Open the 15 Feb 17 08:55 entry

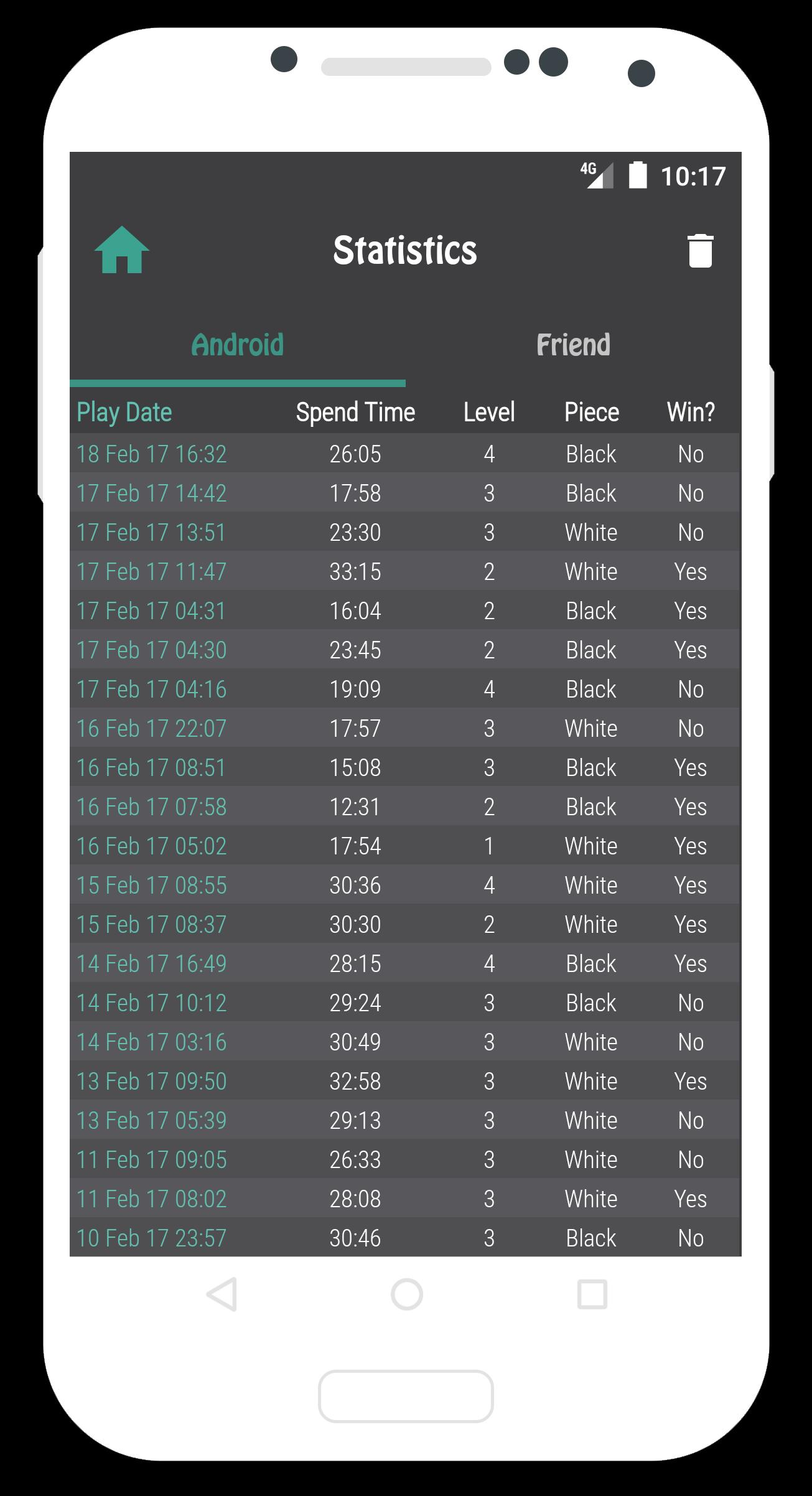point(404,885)
